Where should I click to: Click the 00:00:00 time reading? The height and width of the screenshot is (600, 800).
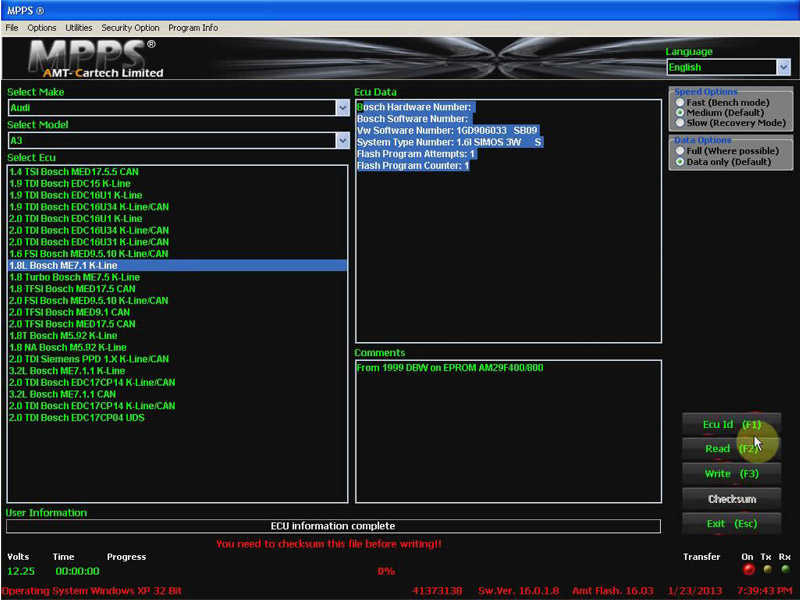(77, 571)
